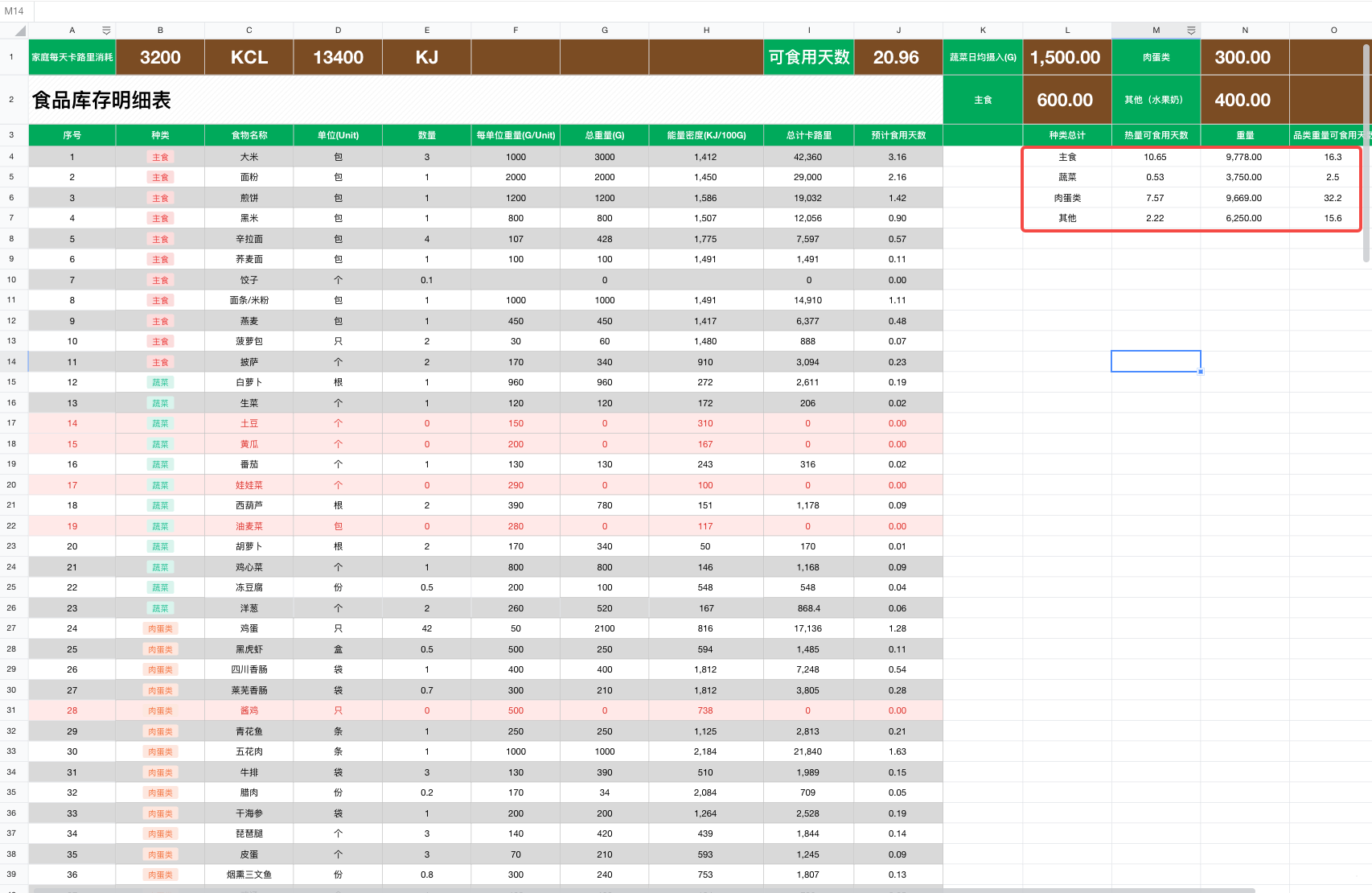Open the 肉蛋类 category tag in the 鸡蛋 row
Image resolution: width=1372 pixels, height=893 pixels.
pyautogui.click(x=160, y=629)
